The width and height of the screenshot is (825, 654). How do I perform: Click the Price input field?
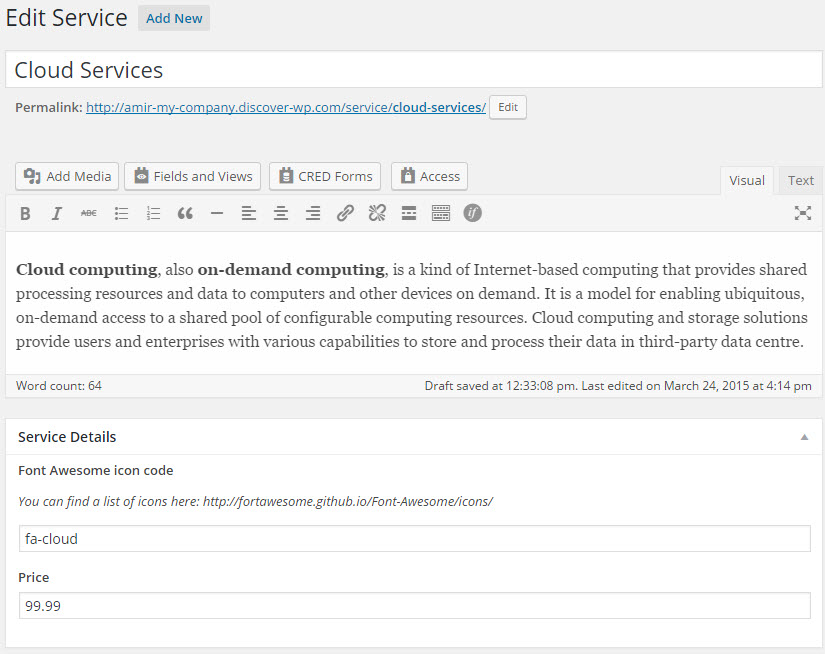click(x=414, y=606)
